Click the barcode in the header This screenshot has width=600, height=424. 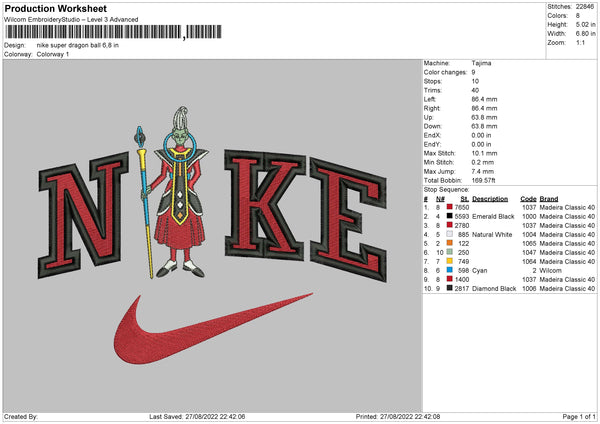[x=114, y=32]
